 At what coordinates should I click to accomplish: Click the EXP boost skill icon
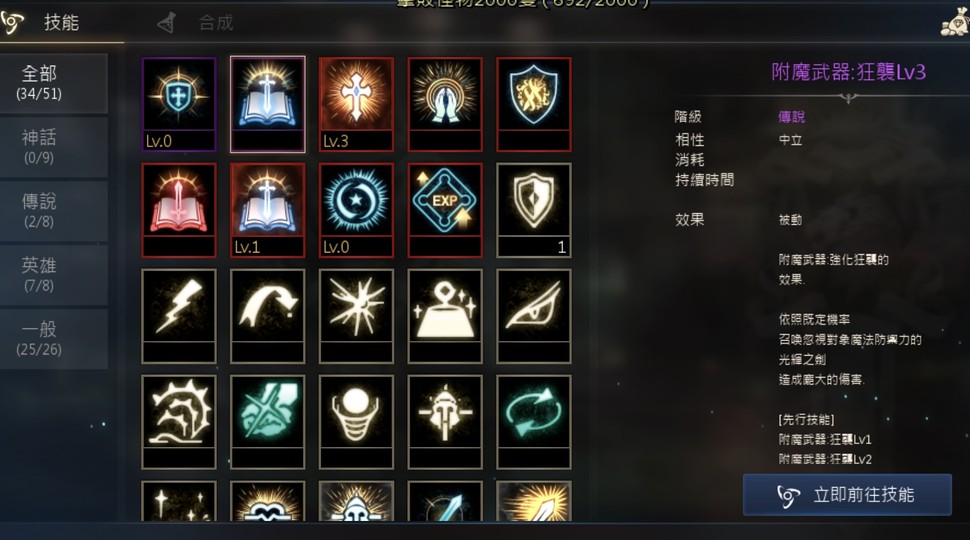click(445, 210)
